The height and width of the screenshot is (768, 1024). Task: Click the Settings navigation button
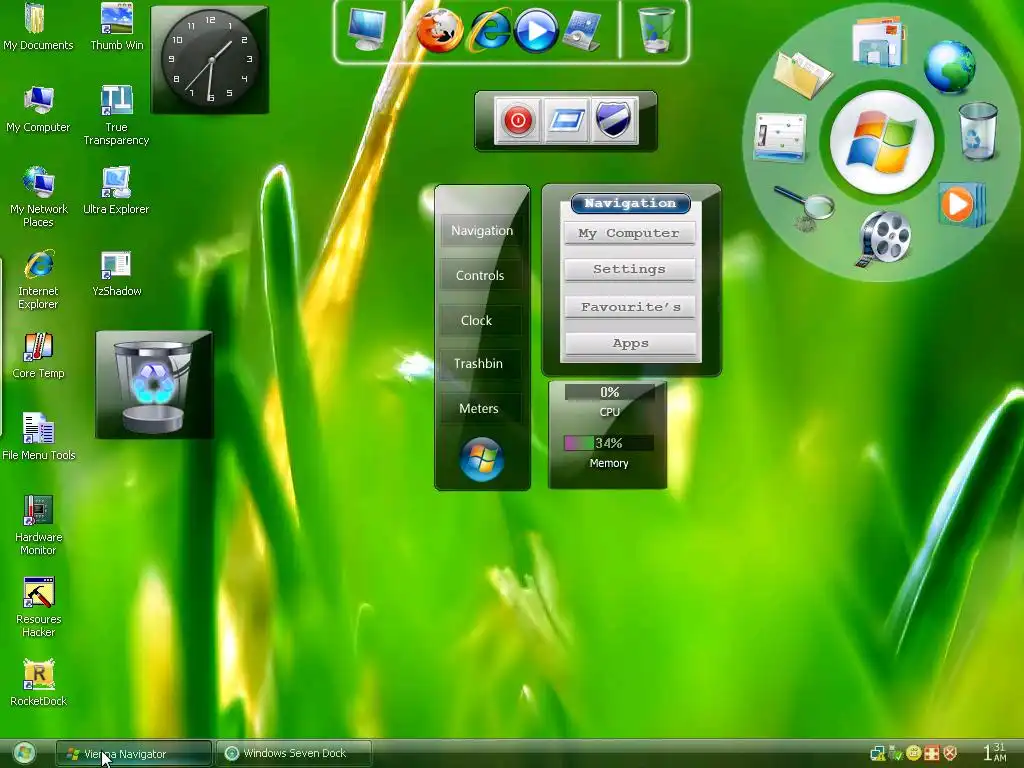coord(630,269)
